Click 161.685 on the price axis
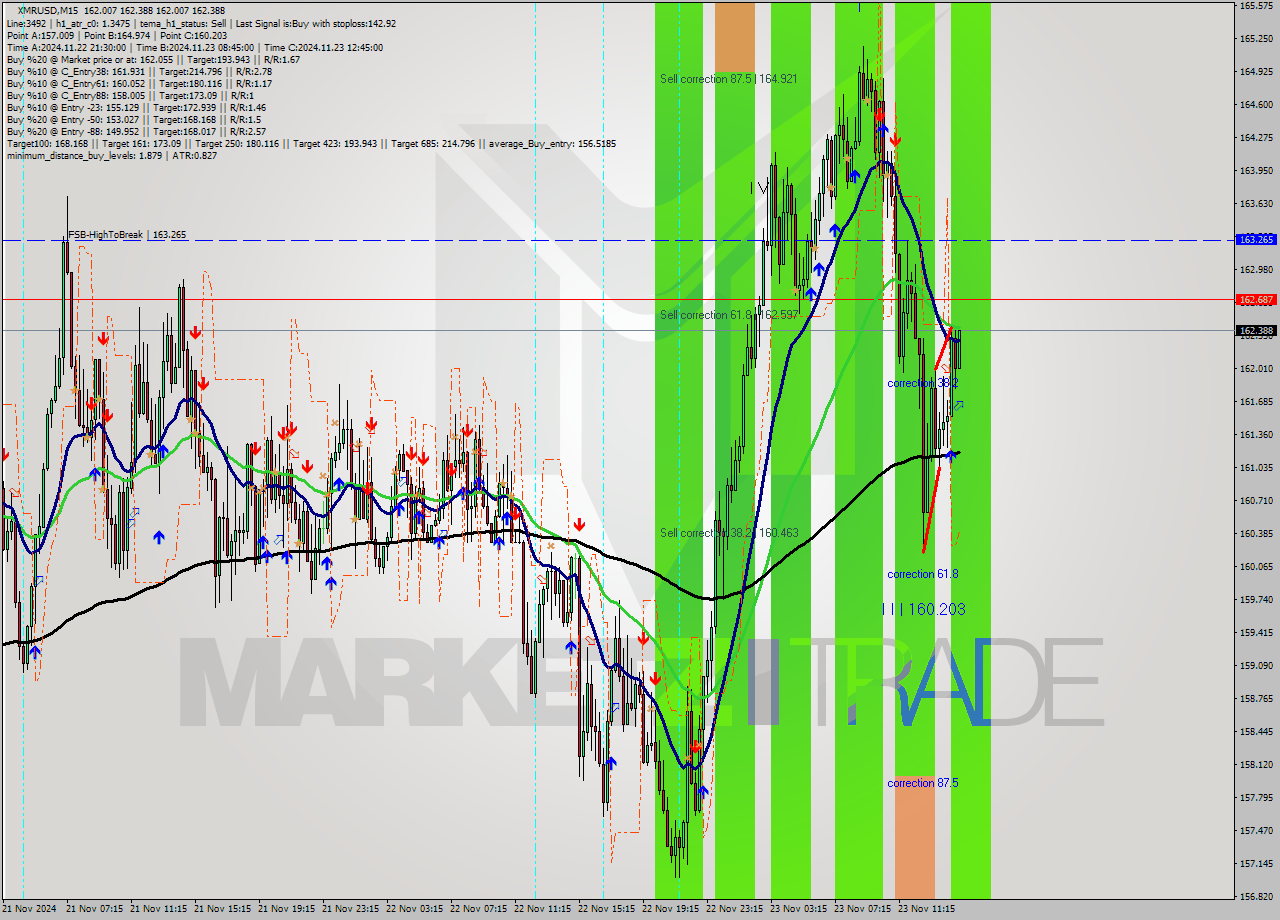1280x920 pixels. pos(1255,402)
